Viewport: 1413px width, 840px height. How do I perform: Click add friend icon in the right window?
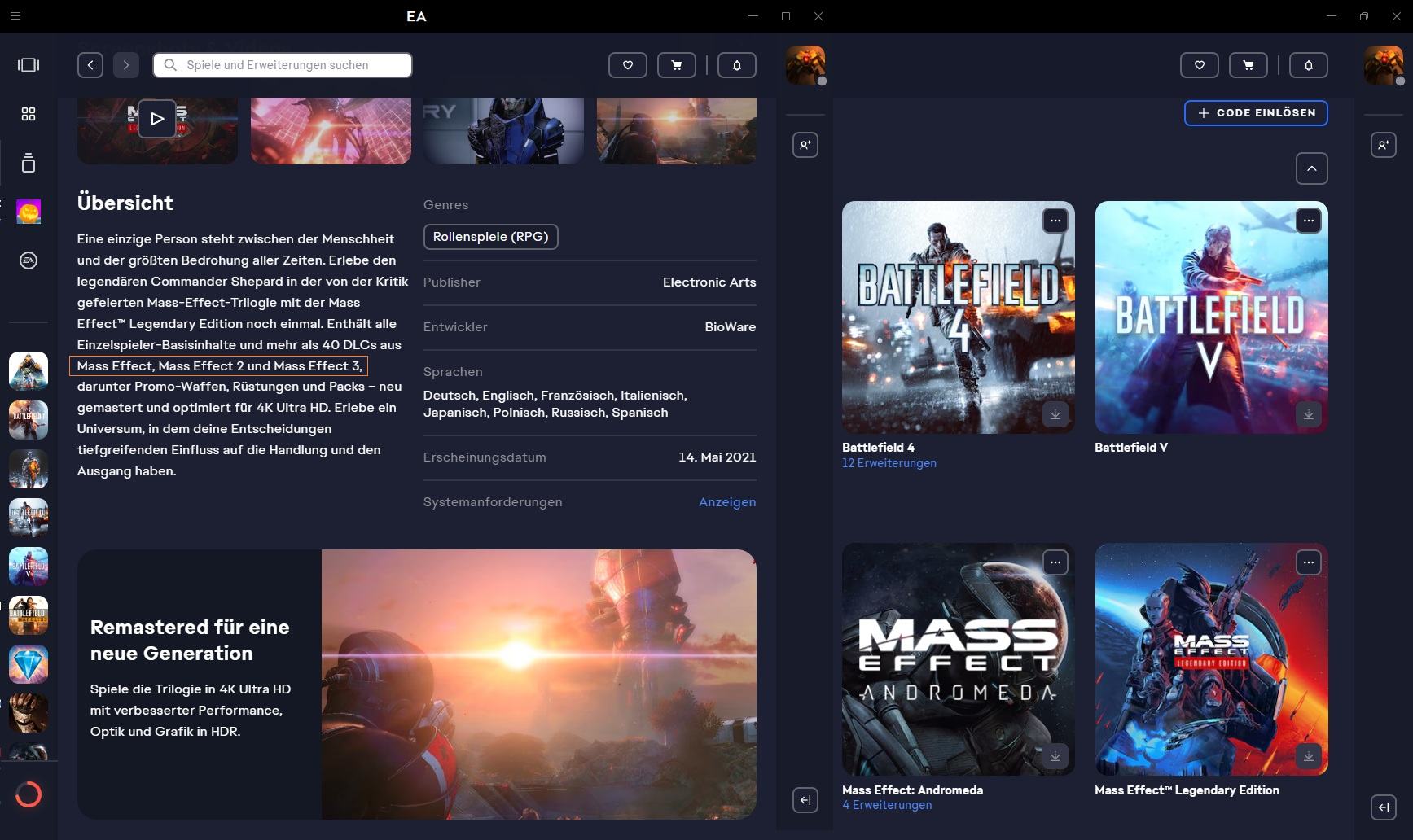(x=1384, y=145)
